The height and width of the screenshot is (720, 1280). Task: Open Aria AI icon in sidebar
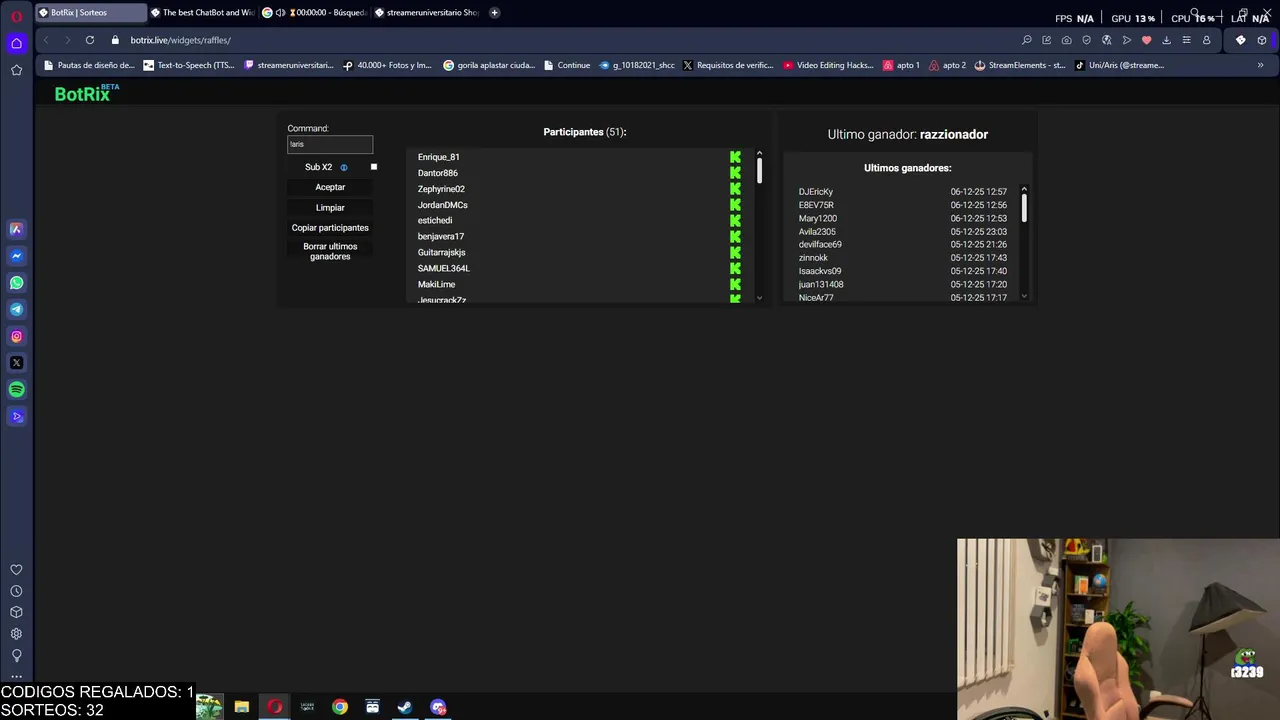point(16,229)
